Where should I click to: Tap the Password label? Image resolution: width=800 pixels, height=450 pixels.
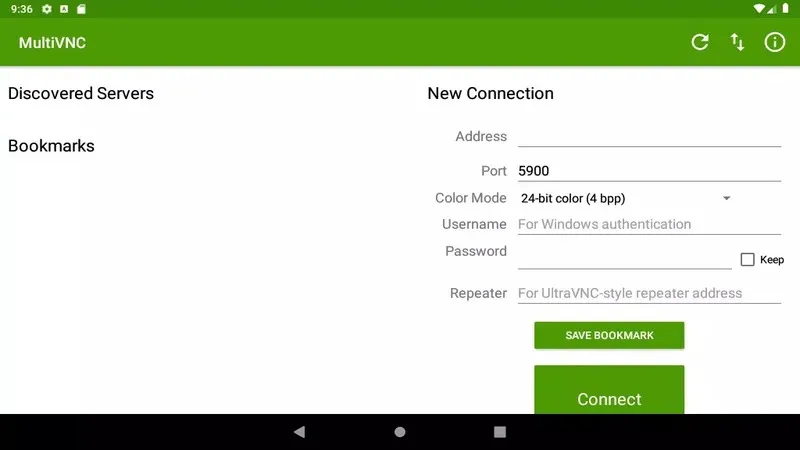point(476,251)
